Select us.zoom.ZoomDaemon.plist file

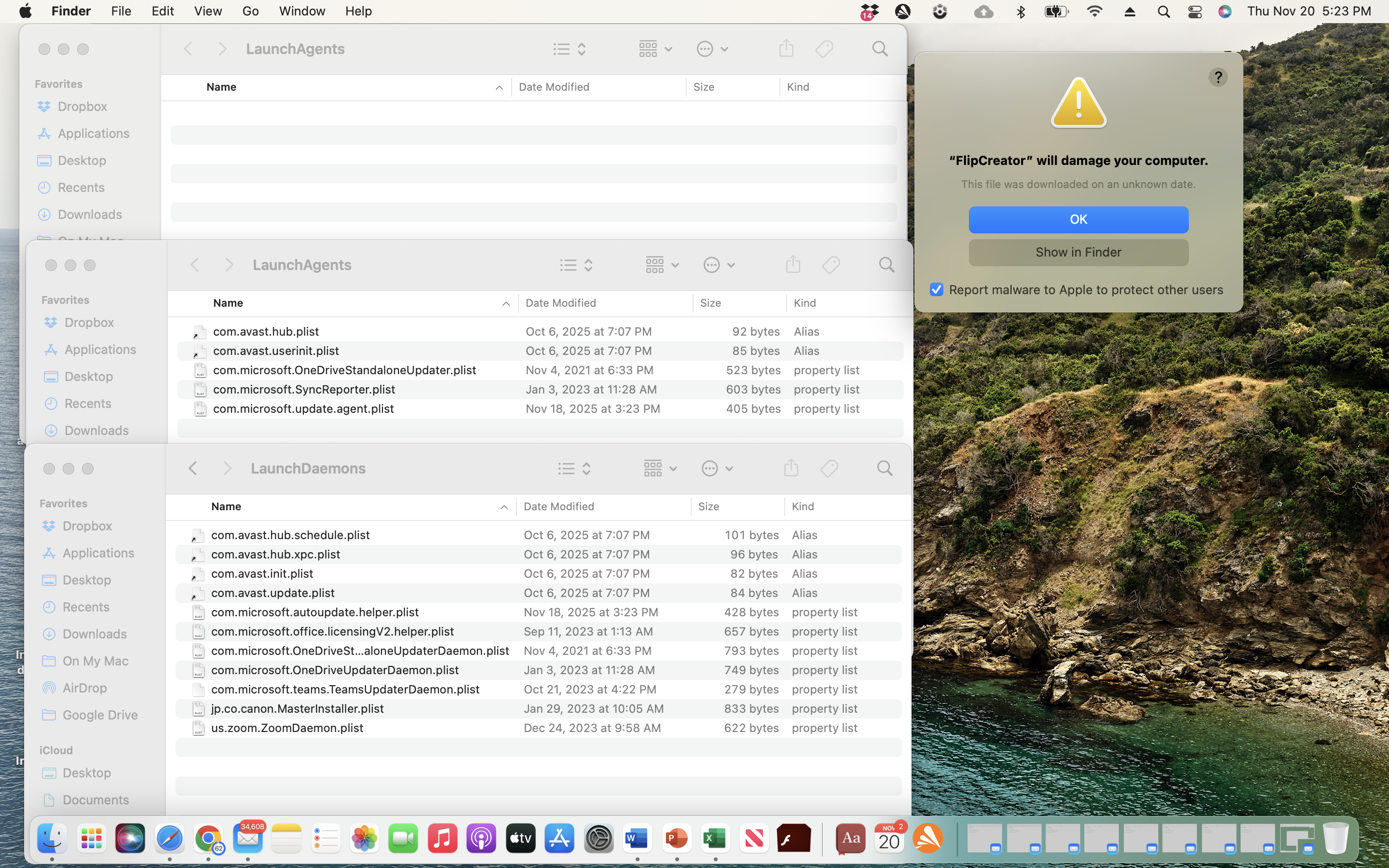[x=287, y=727]
